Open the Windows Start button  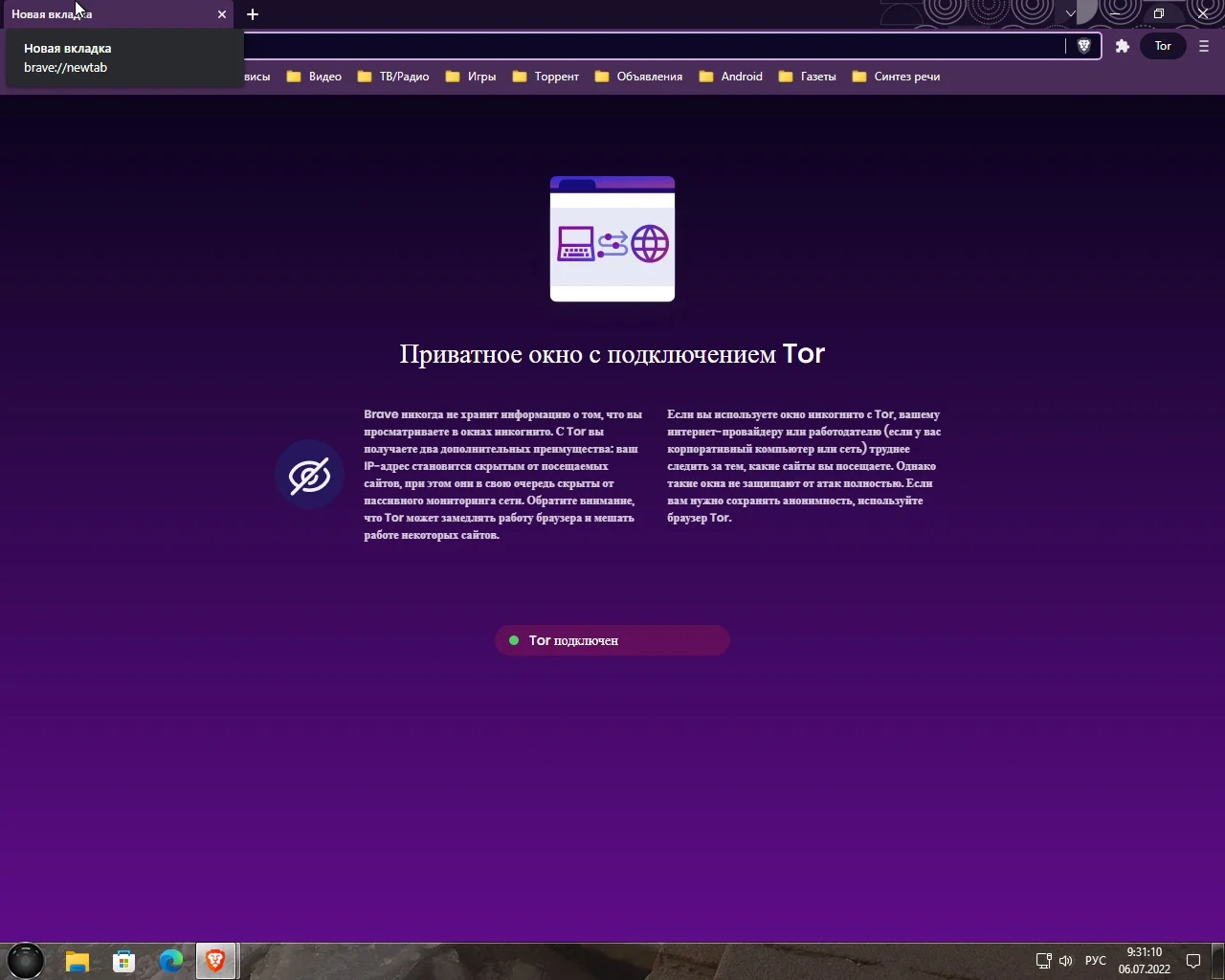click(26, 961)
